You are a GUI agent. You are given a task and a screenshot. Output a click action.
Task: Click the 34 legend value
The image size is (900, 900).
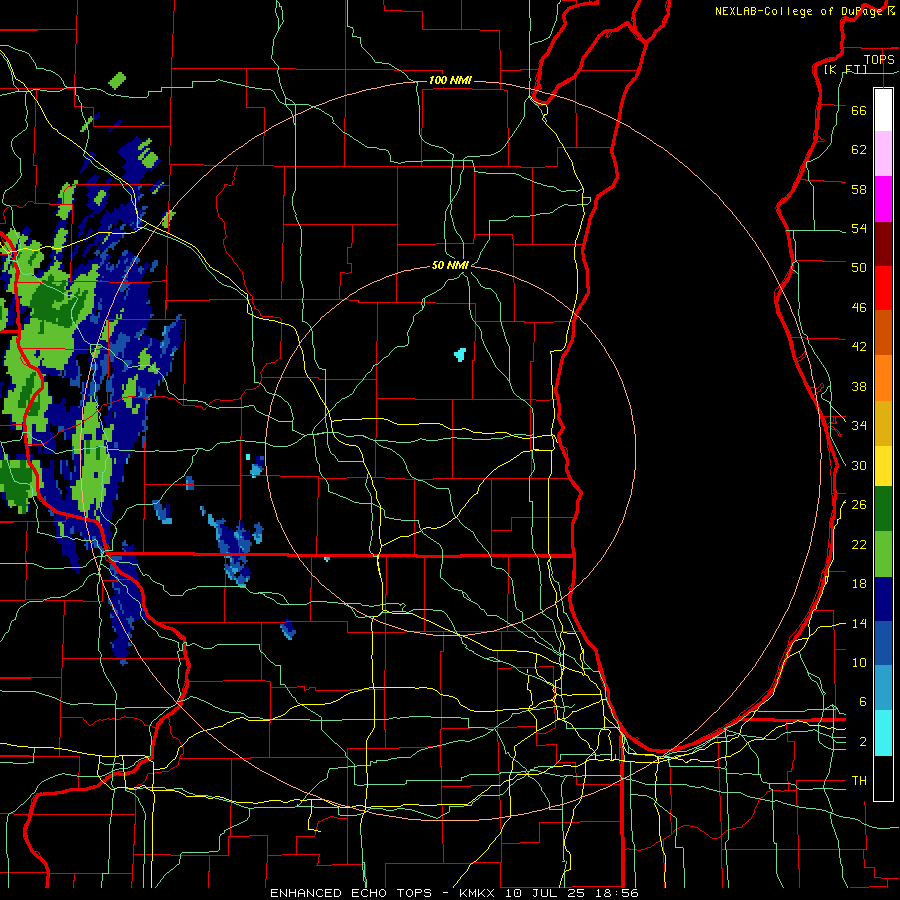pos(859,426)
